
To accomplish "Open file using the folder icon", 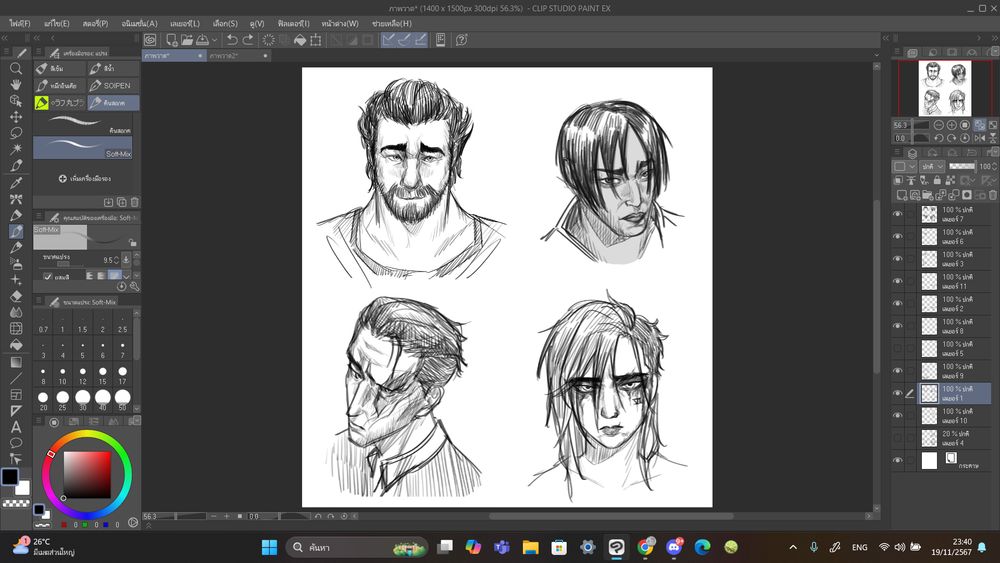I will [x=186, y=40].
